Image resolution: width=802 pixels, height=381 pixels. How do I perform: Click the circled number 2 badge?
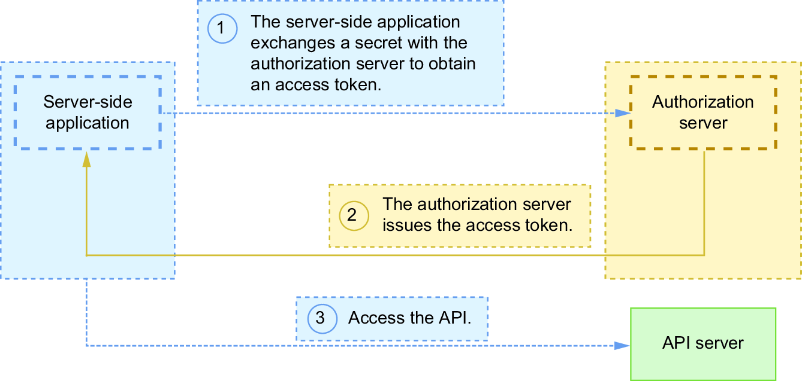click(353, 215)
